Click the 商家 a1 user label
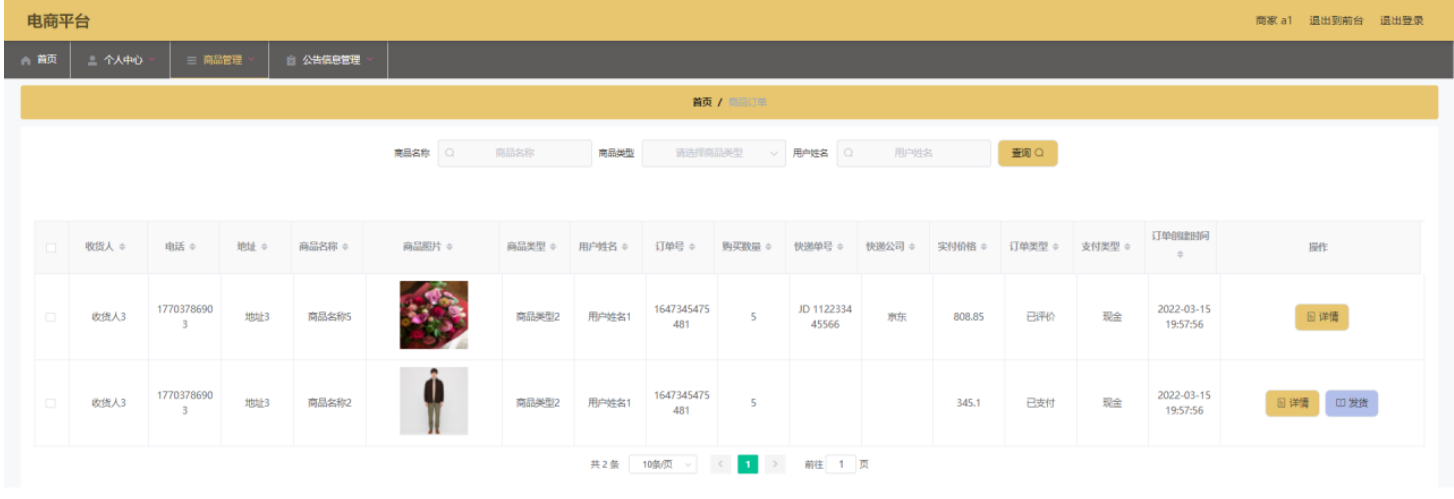 [x=1274, y=21]
